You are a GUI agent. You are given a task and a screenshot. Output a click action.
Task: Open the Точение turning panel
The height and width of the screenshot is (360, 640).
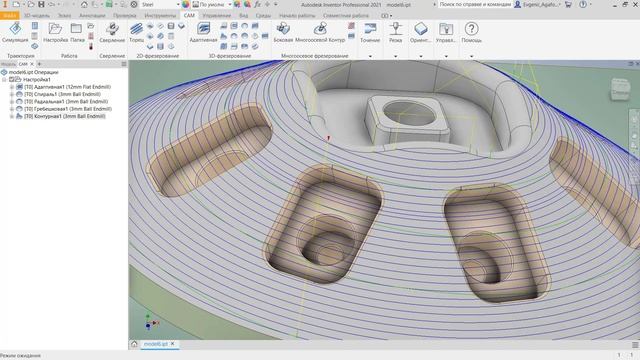[x=370, y=33]
